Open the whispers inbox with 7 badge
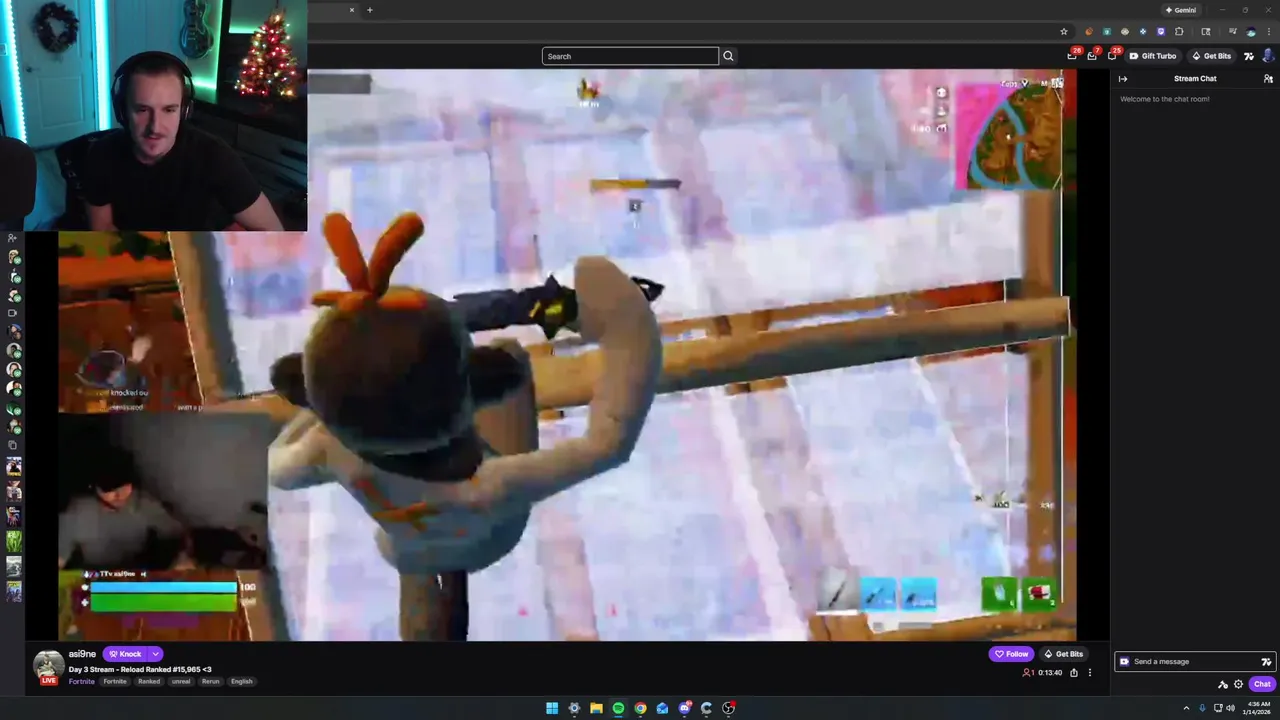Viewport: 1280px width, 720px height. pyautogui.click(x=1092, y=56)
